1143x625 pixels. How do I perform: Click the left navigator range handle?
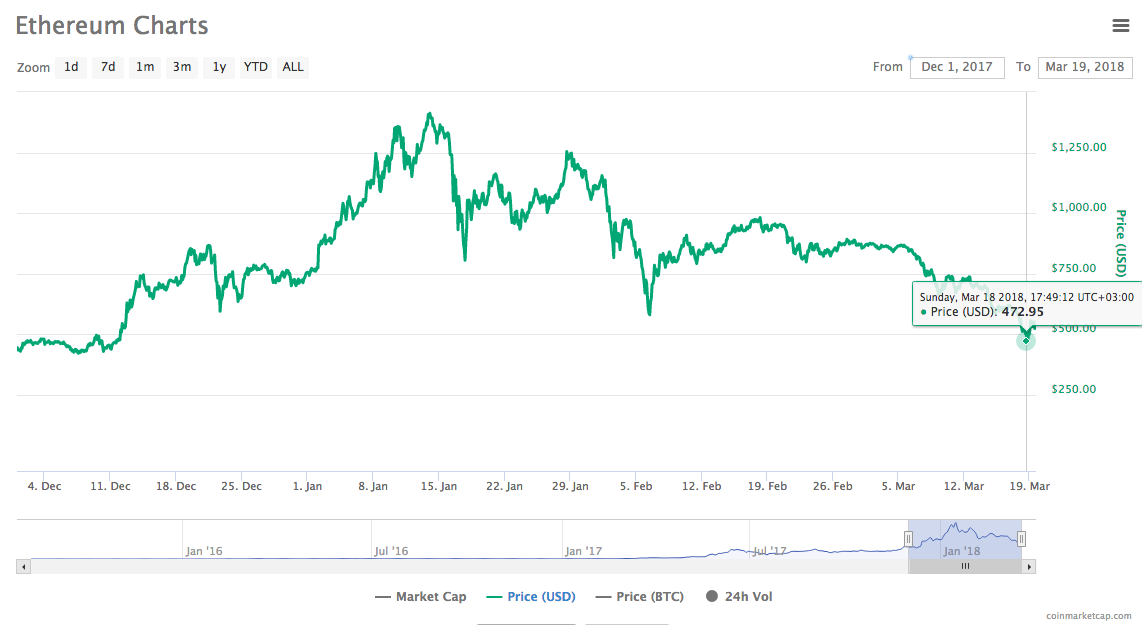click(908, 539)
